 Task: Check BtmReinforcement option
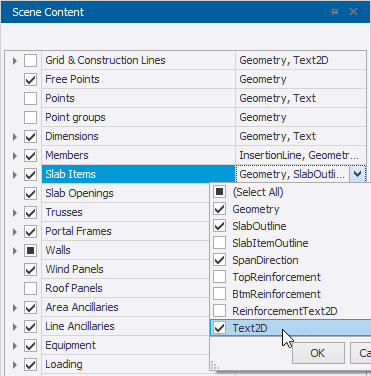click(219, 294)
